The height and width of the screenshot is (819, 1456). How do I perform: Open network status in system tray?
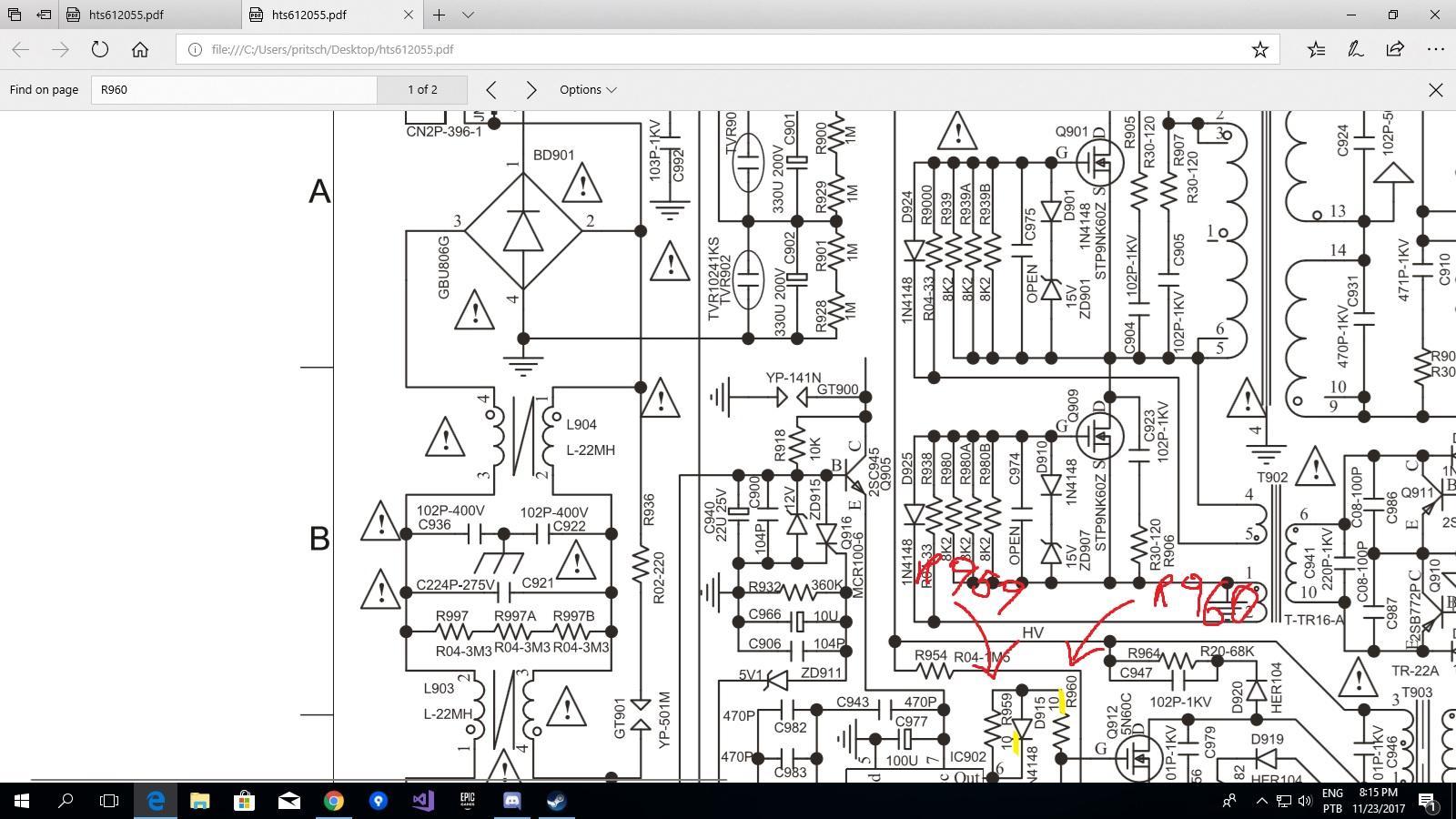click(1283, 801)
